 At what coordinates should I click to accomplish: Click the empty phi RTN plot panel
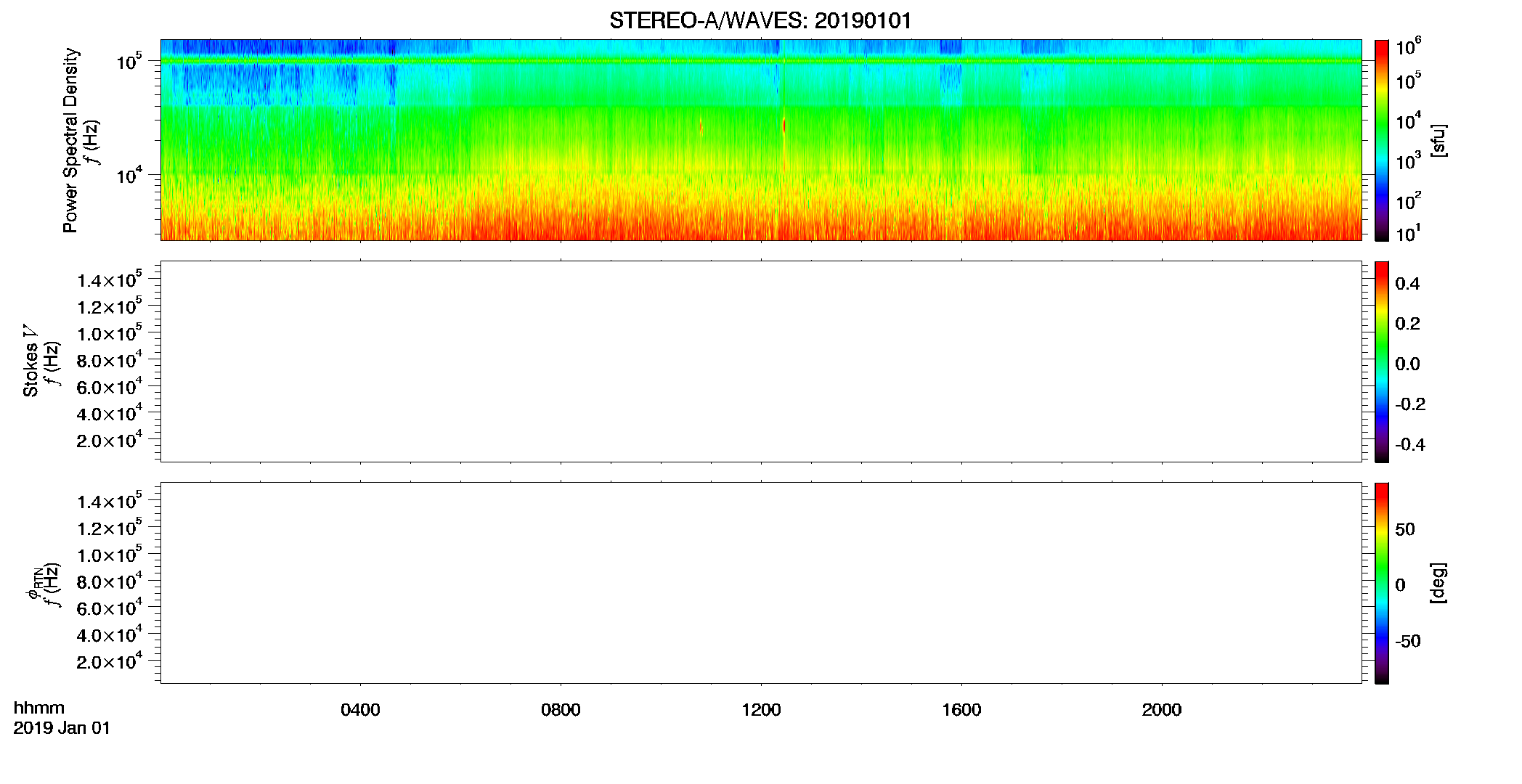coord(761,583)
